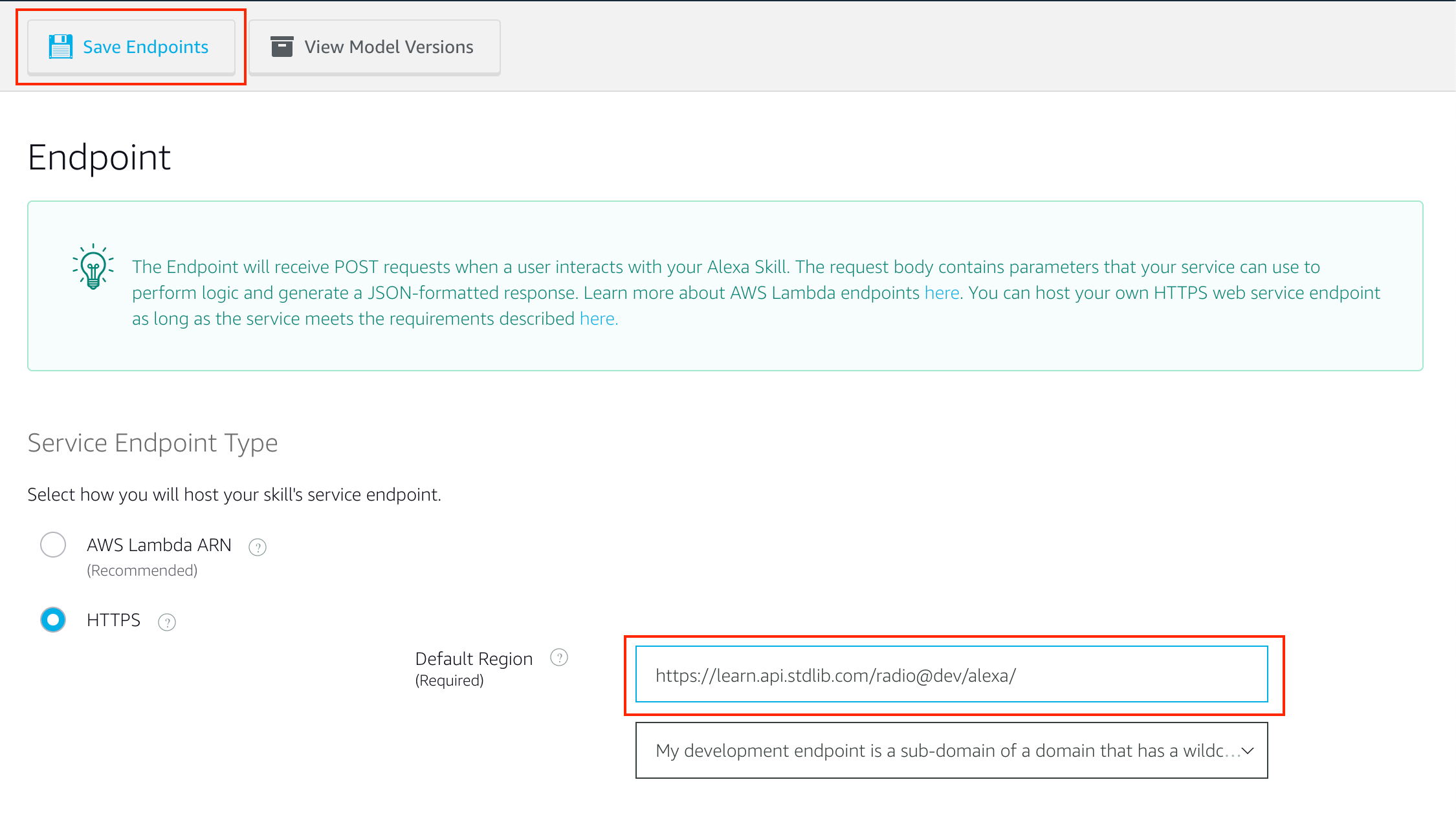The height and width of the screenshot is (815, 1456).
Task: Choose the AWS Lambda ARN label
Action: pos(159,545)
